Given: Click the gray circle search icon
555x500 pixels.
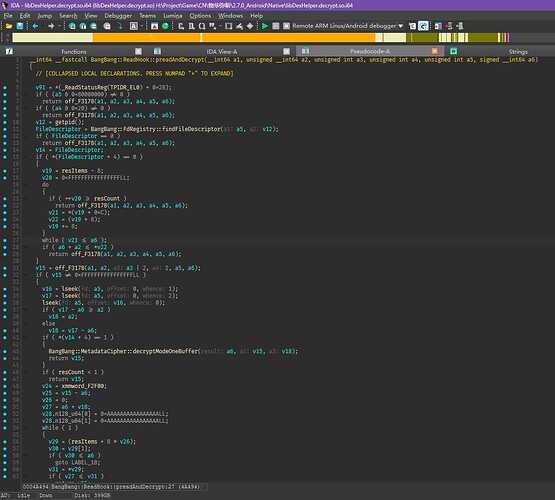Looking at the screenshot, I should point(107,26).
